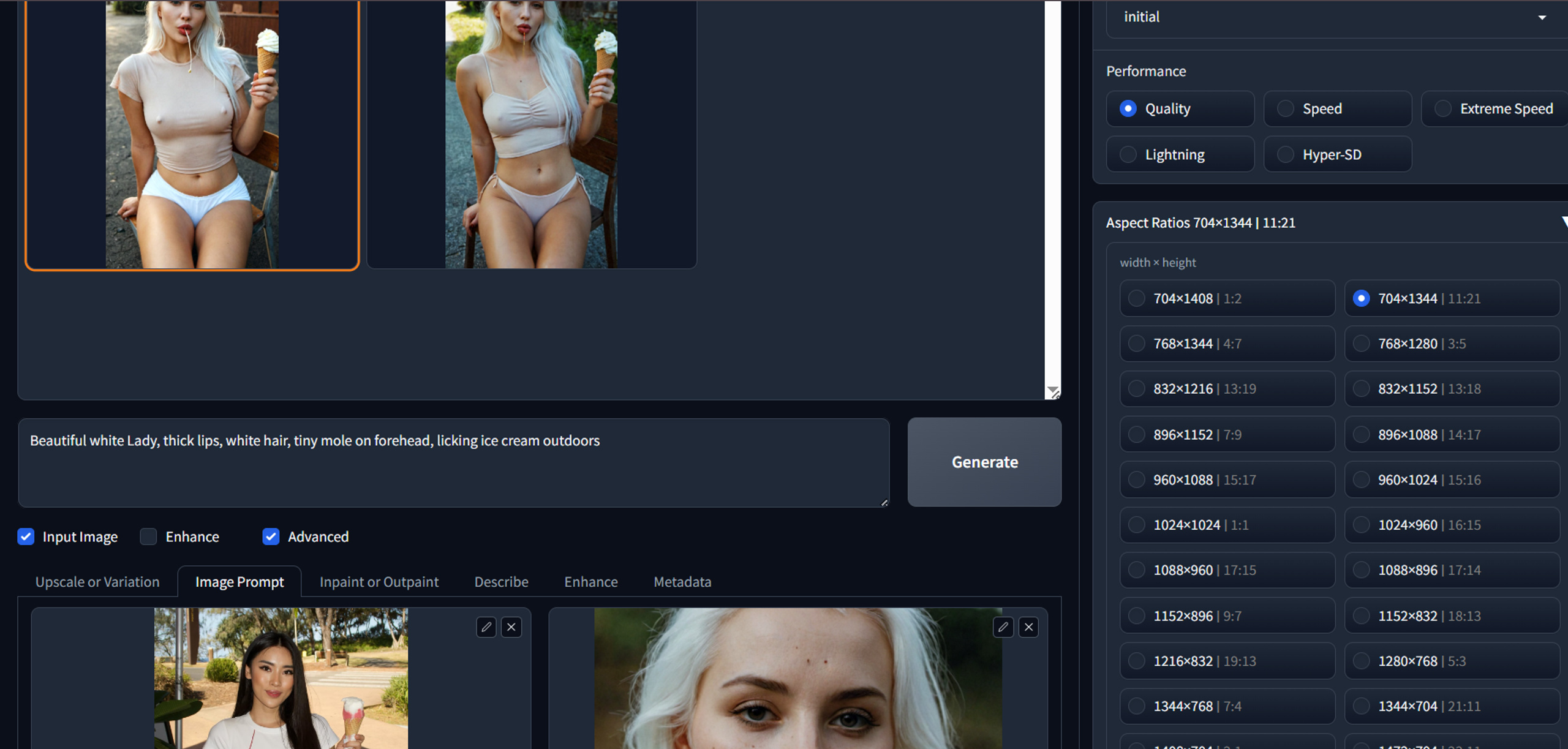Screen dimensions: 1568x749
Task: Choose aspect ratio 960×1024 15:16
Action: [1452, 480]
